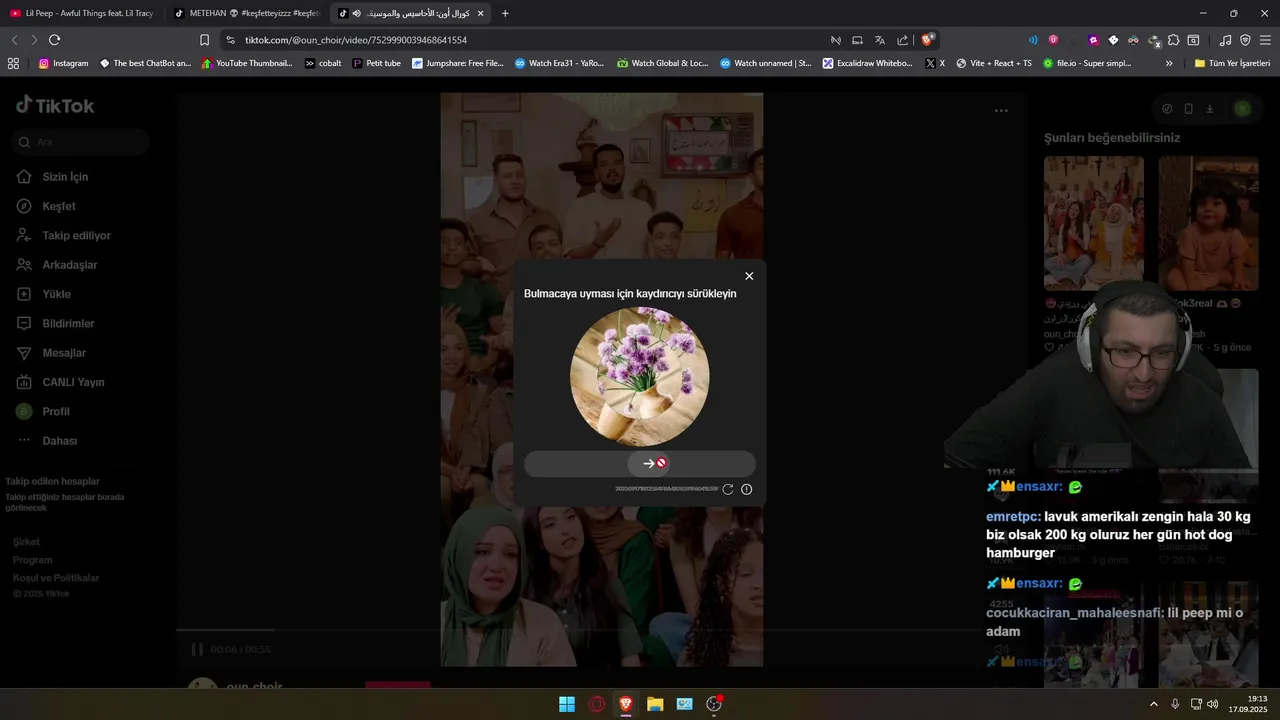The height and width of the screenshot is (720, 1280).
Task: Click the translate page icon
Action: 880,40
